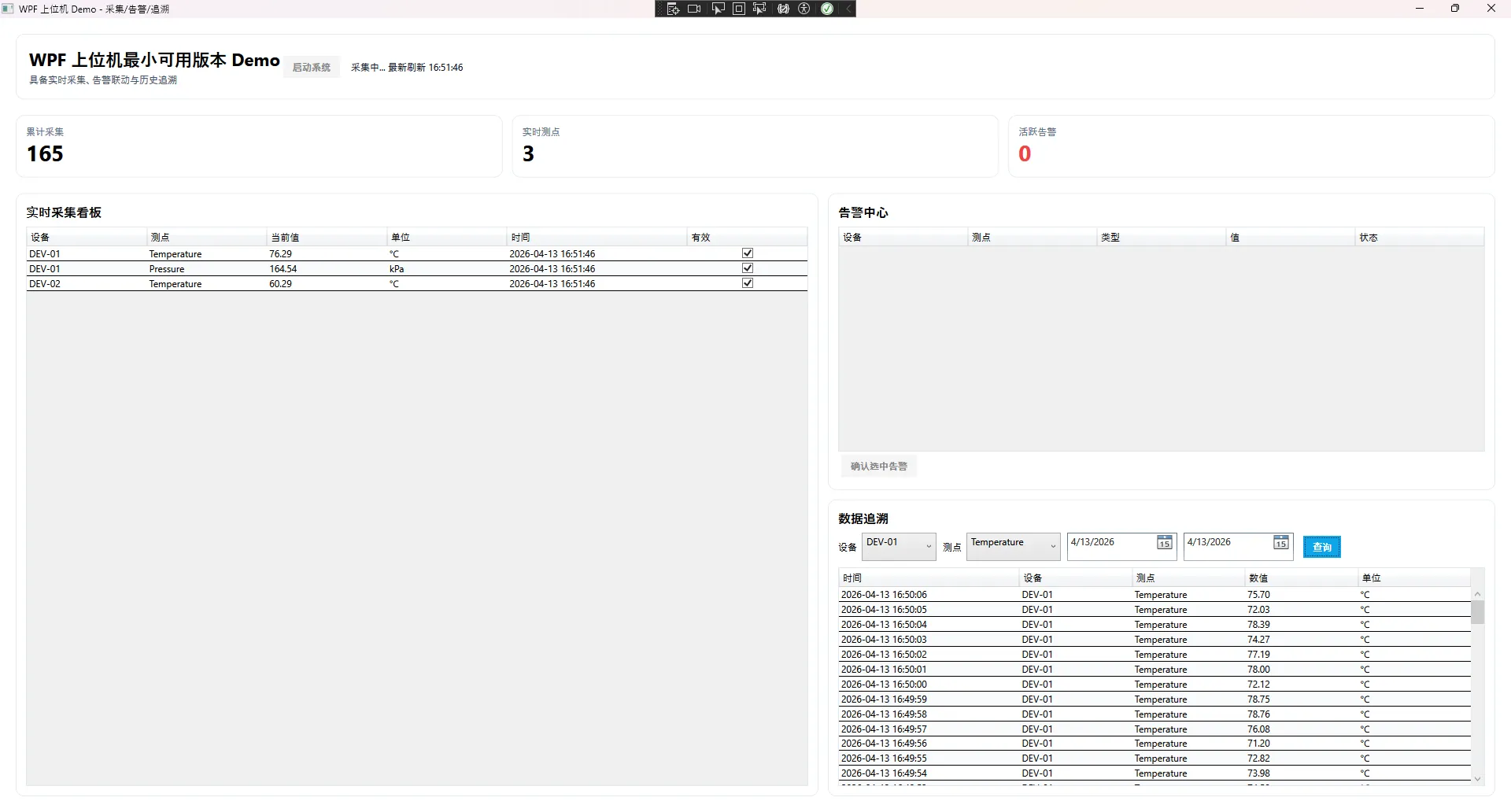Sort real-time board by 单位 column
The width and height of the screenshot is (1511, 812).
[x=448, y=237]
